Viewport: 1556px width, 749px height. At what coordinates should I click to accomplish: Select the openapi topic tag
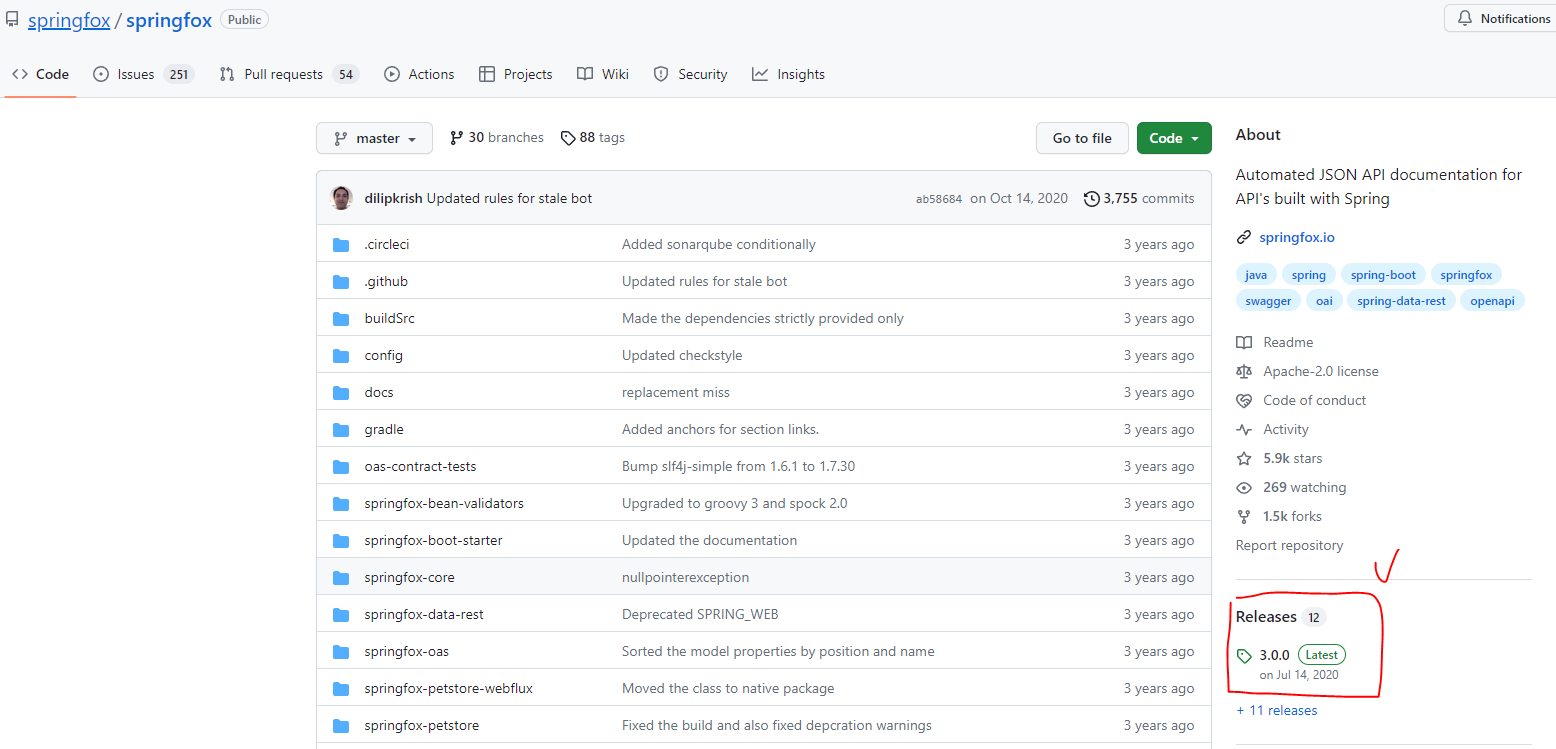click(x=1492, y=301)
